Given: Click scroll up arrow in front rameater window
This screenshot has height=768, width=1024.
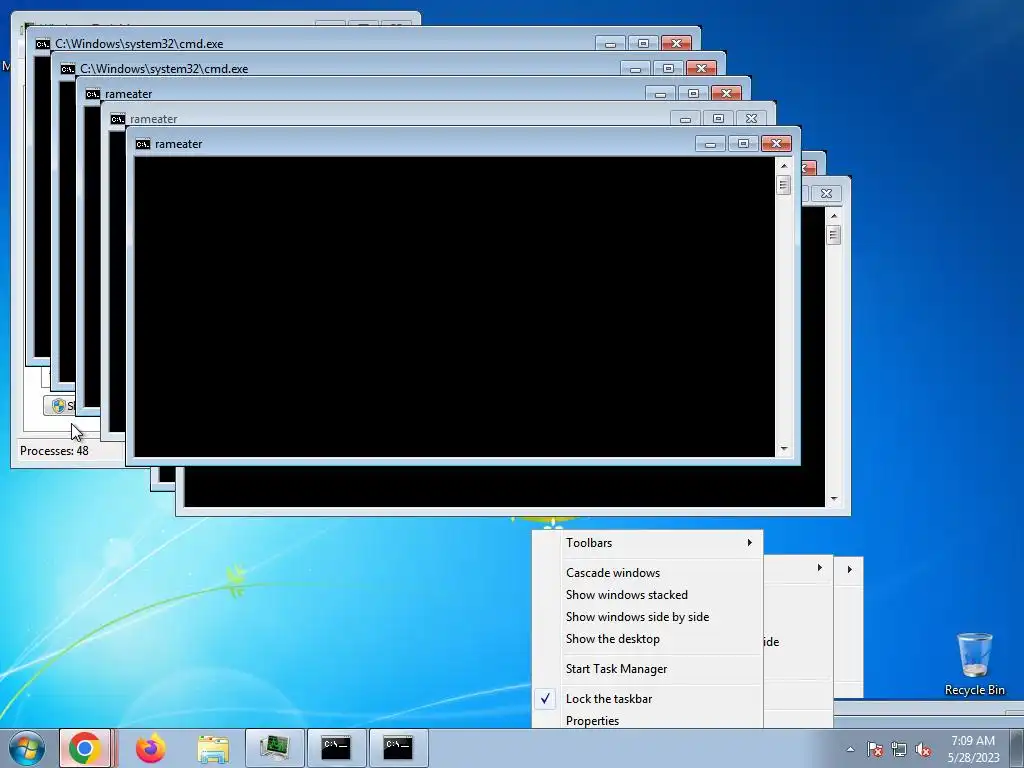Looking at the screenshot, I should tap(784, 166).
